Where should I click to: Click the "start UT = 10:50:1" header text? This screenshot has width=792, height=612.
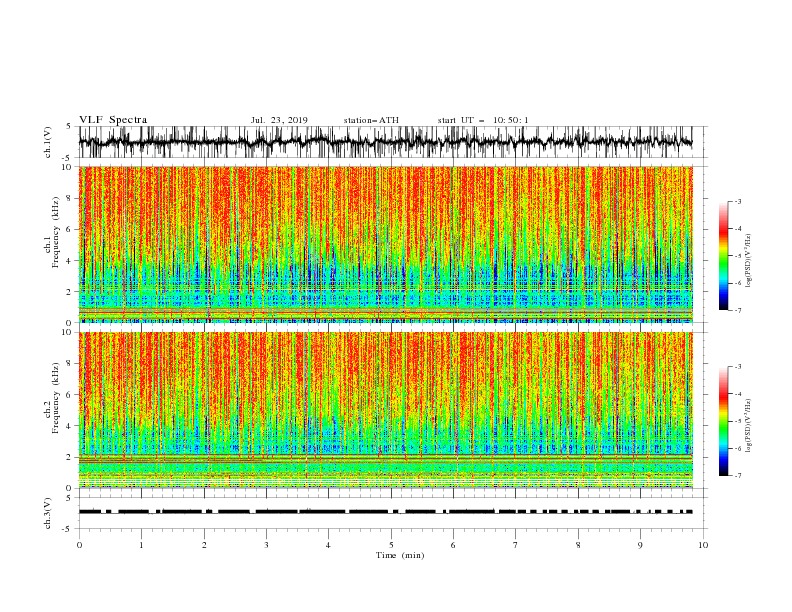(483, 120)
